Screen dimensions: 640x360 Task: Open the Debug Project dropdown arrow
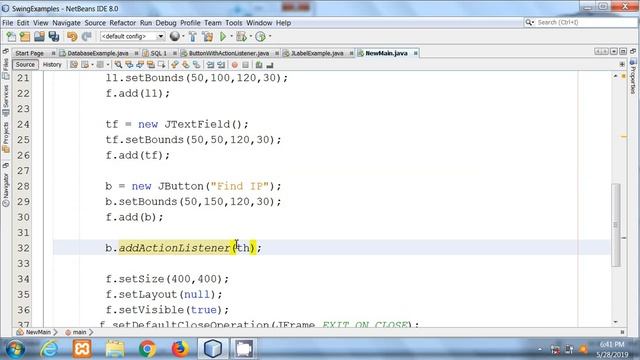[x=251, y=36]
